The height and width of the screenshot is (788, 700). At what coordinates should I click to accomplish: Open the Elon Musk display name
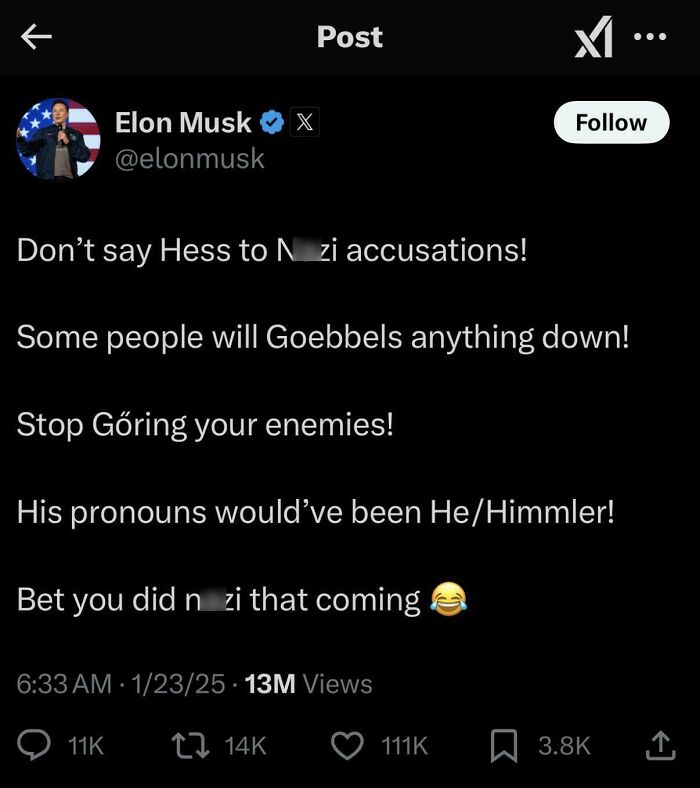pos(183,122)
